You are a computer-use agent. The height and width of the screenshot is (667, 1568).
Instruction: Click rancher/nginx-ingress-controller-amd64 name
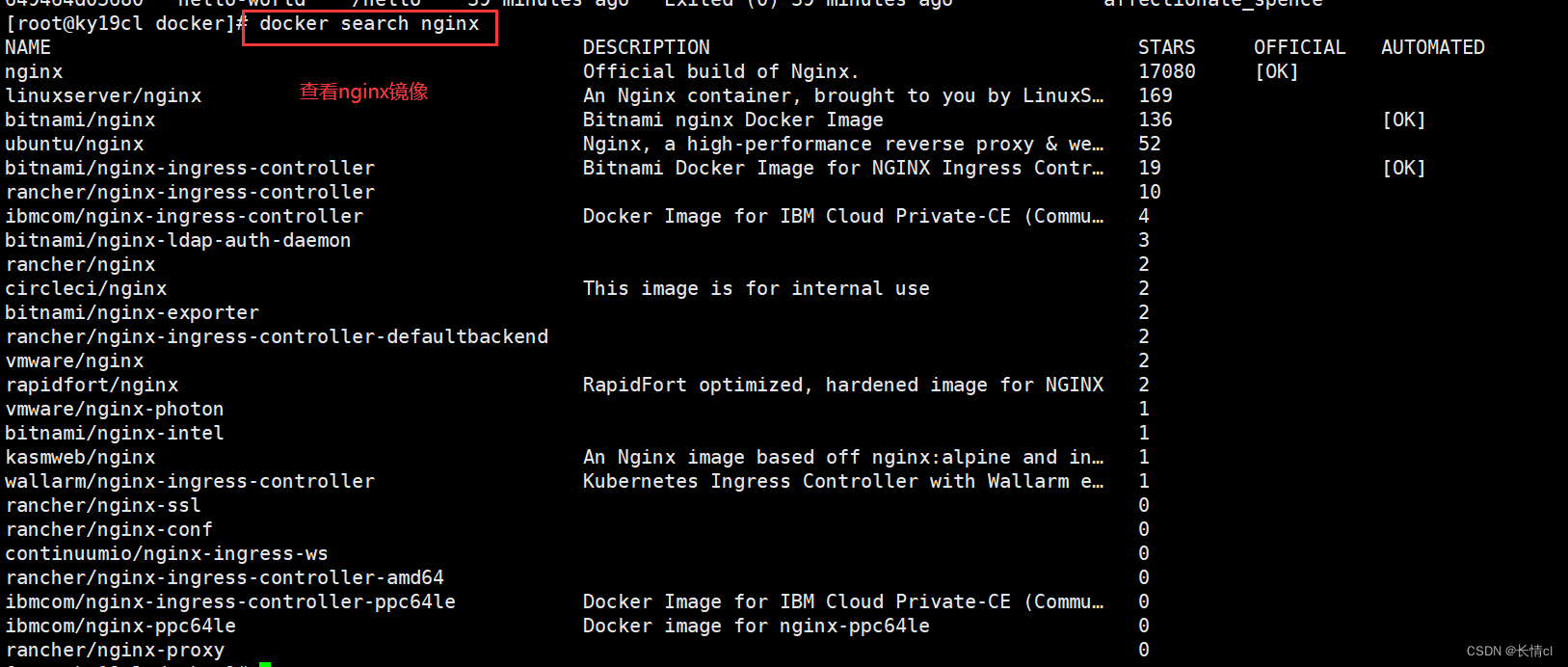coord(225,577)
